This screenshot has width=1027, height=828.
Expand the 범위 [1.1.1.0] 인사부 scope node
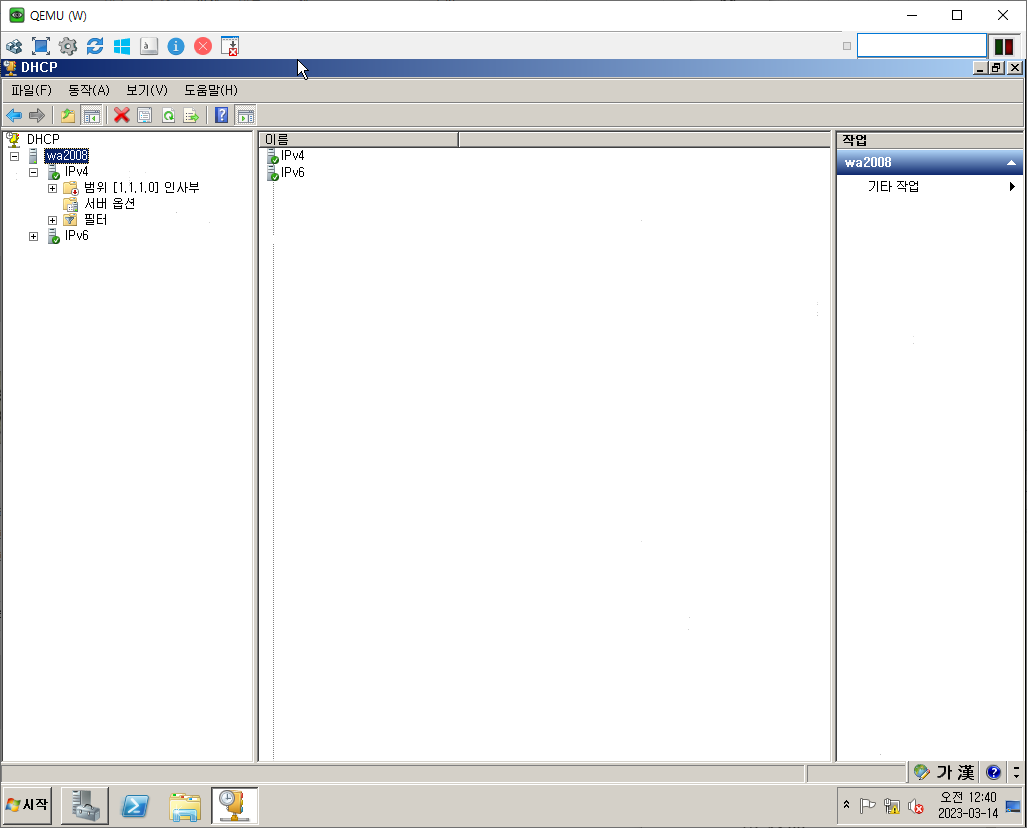(52, 188)
